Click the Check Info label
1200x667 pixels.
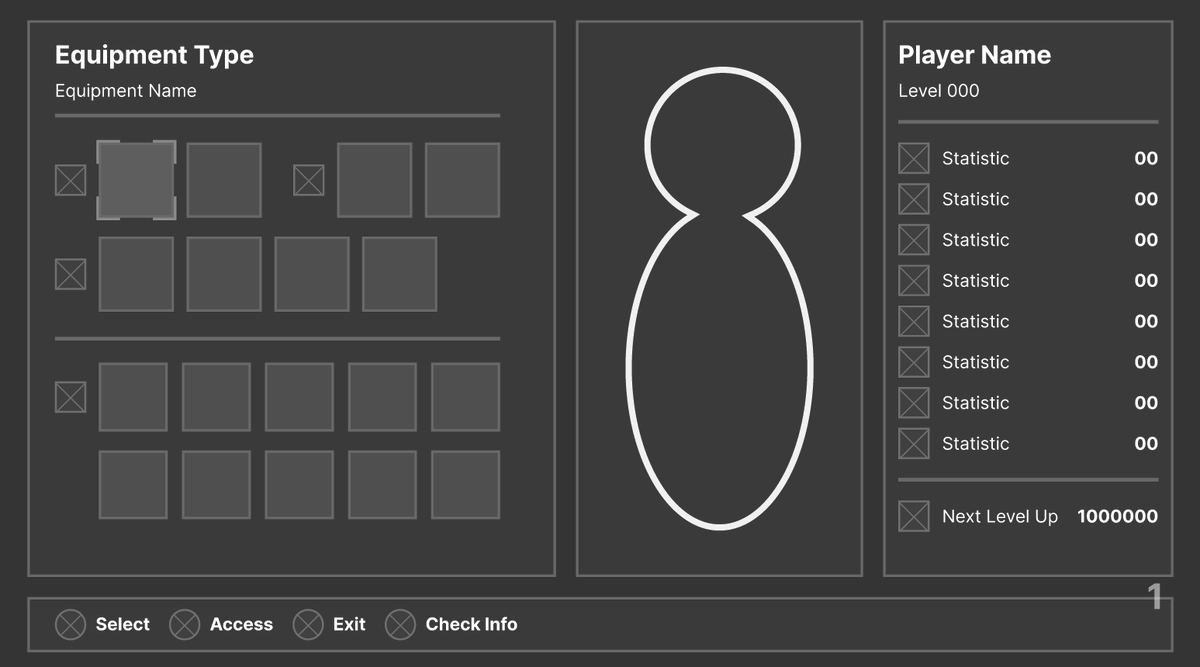click(471, 624)
